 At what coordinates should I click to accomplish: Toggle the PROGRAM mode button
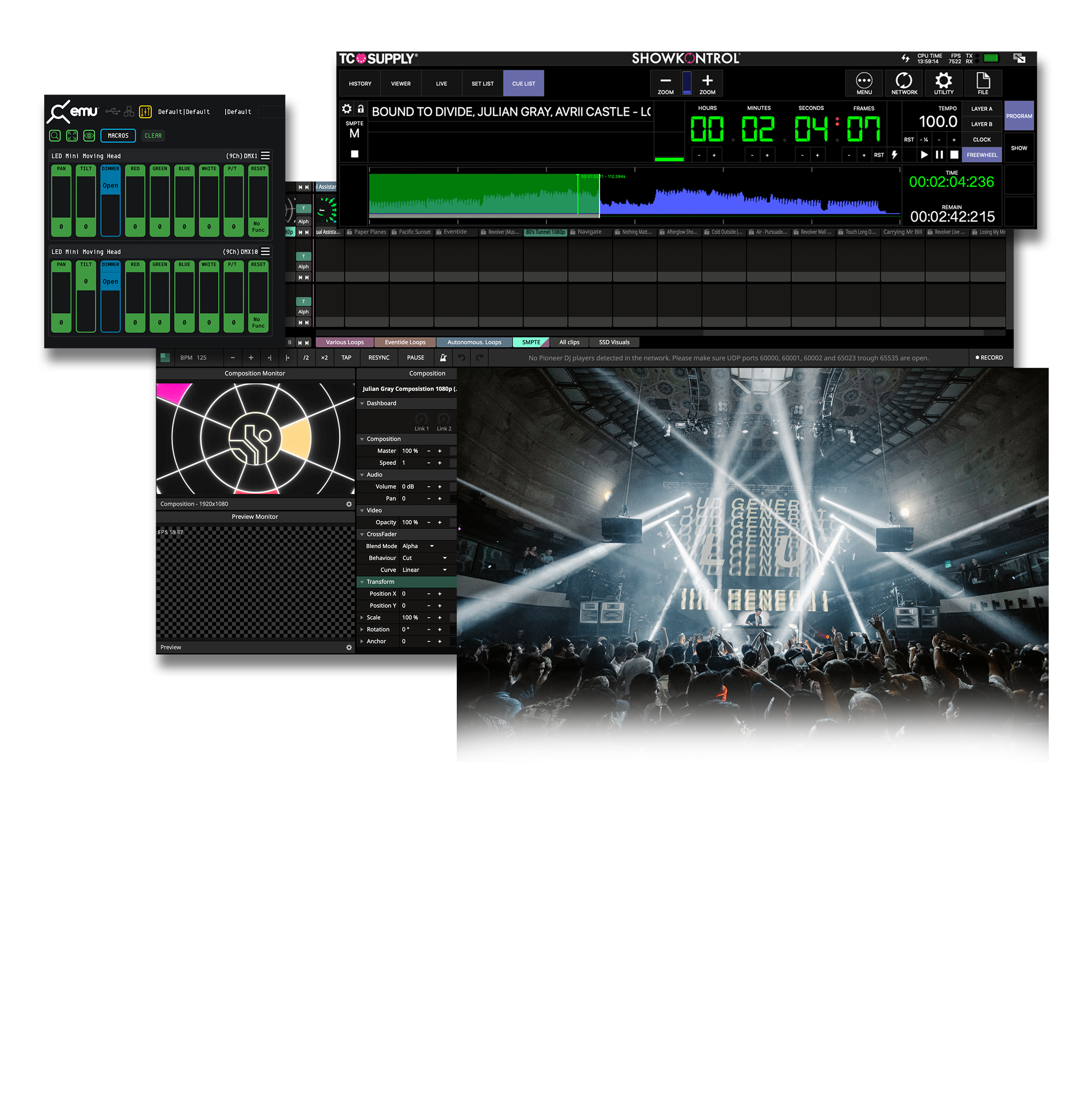click(1019, 116)
